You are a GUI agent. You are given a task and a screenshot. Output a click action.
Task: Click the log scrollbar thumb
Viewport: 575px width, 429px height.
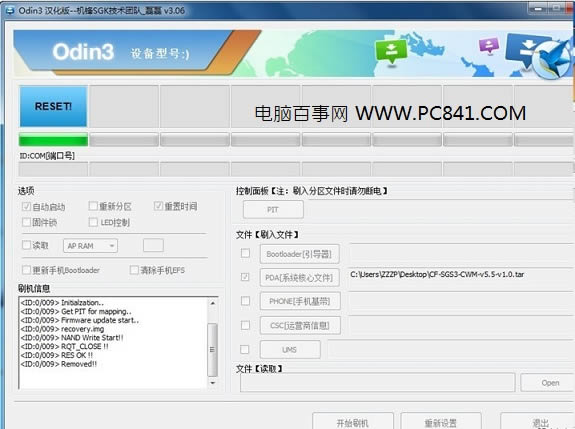213,350
